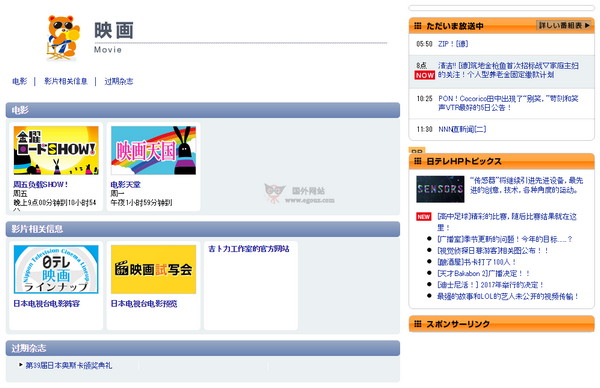Open the 视觉侦探日暮游客 topic link

coord(493,251)
